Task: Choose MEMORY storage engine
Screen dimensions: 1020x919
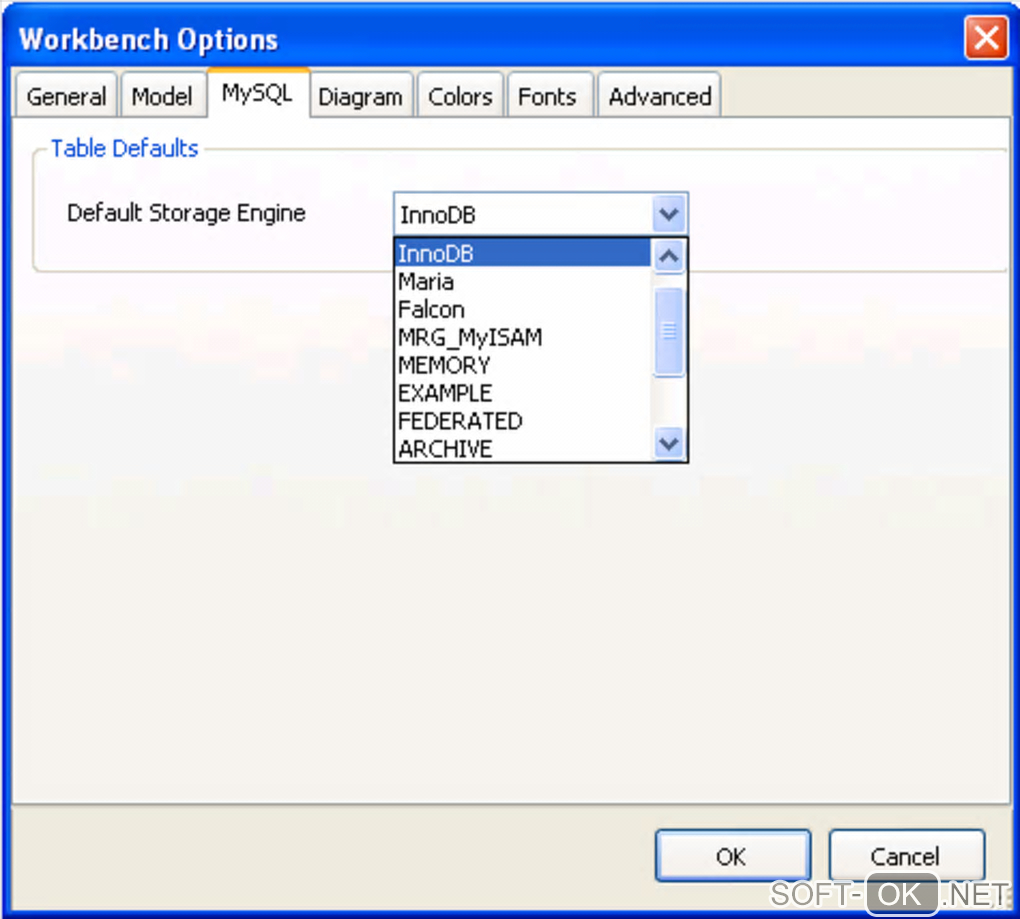Action: tap(522, 365)
